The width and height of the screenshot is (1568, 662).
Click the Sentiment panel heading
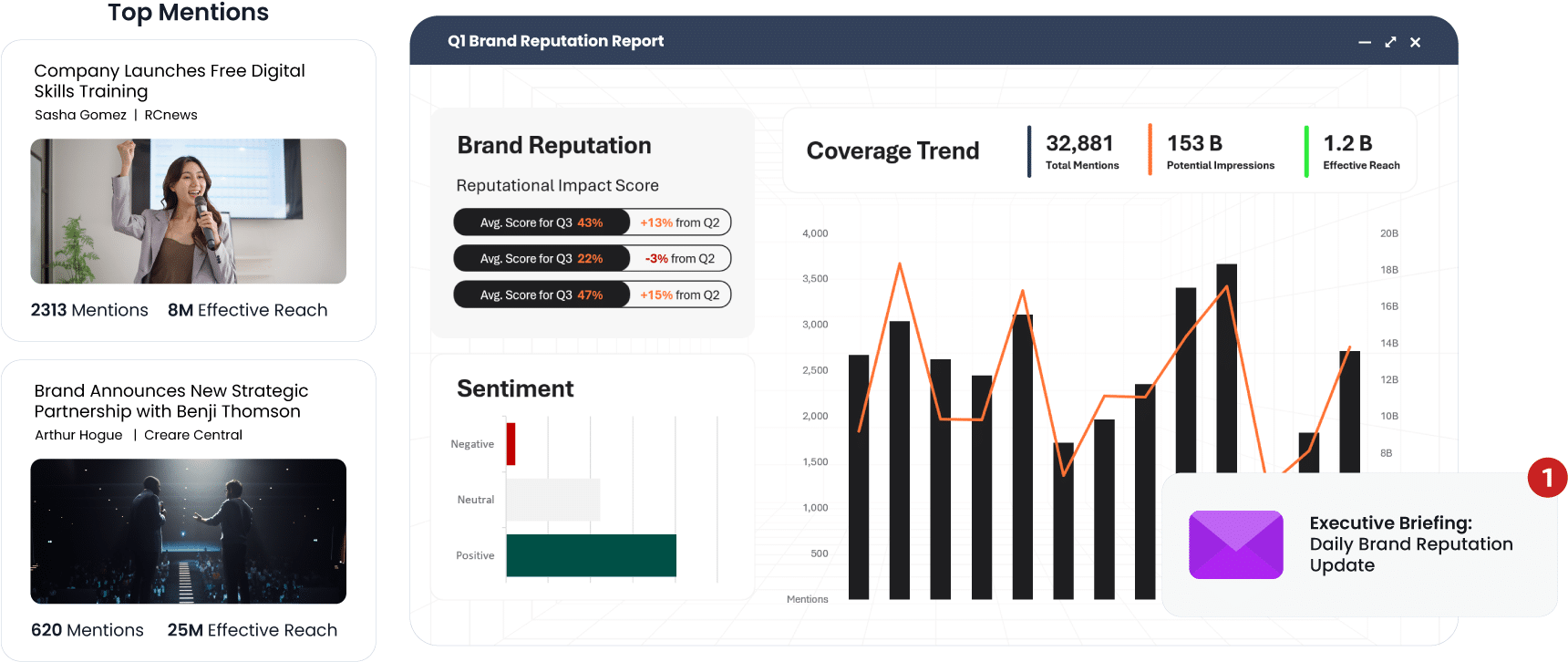pos(515,389)
